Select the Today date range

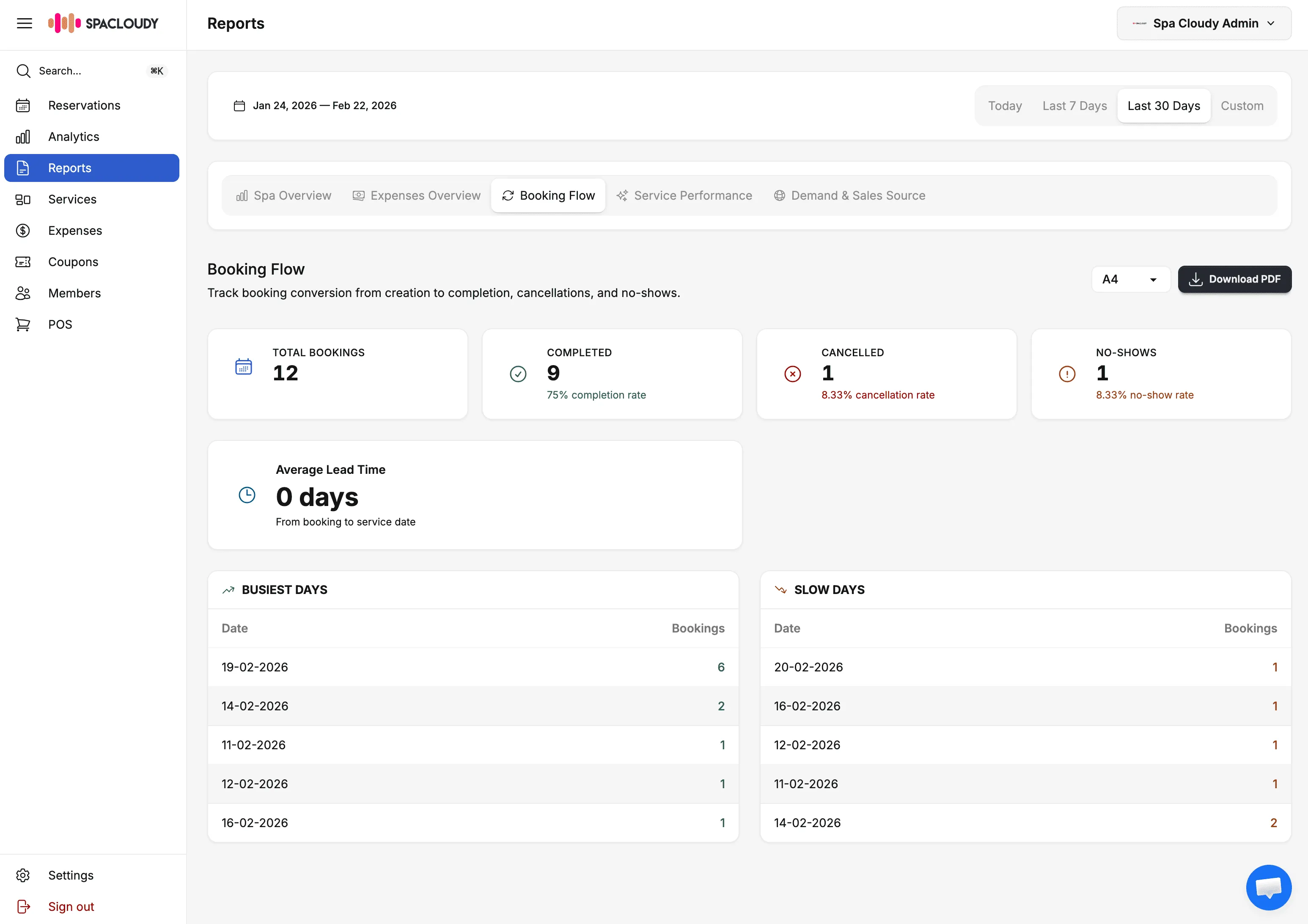[1004, 106]
